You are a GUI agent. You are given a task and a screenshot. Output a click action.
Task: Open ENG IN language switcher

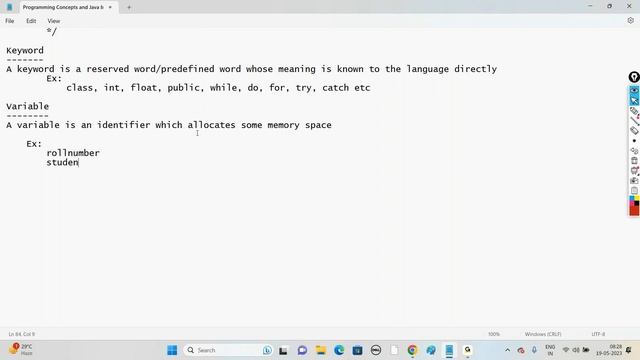pyautogui.click(x=550, y=350)
